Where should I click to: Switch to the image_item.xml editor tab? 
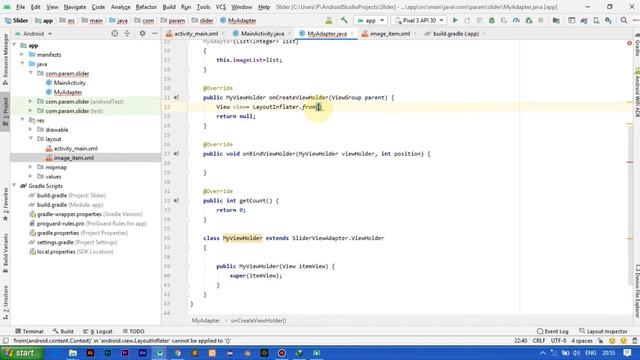pos(389,34)
